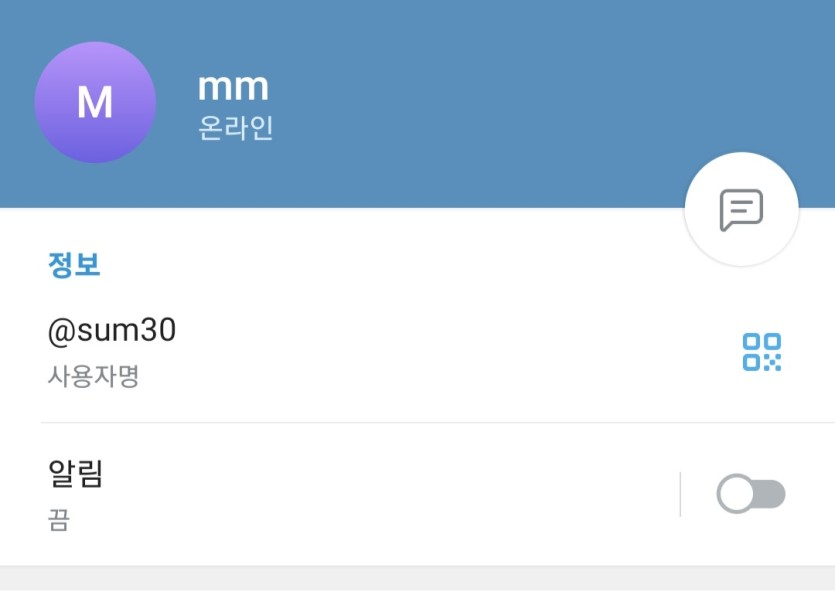Click the letter M inside the avatar
Viewport: 835px width, 609px height.
click(95, 102)
